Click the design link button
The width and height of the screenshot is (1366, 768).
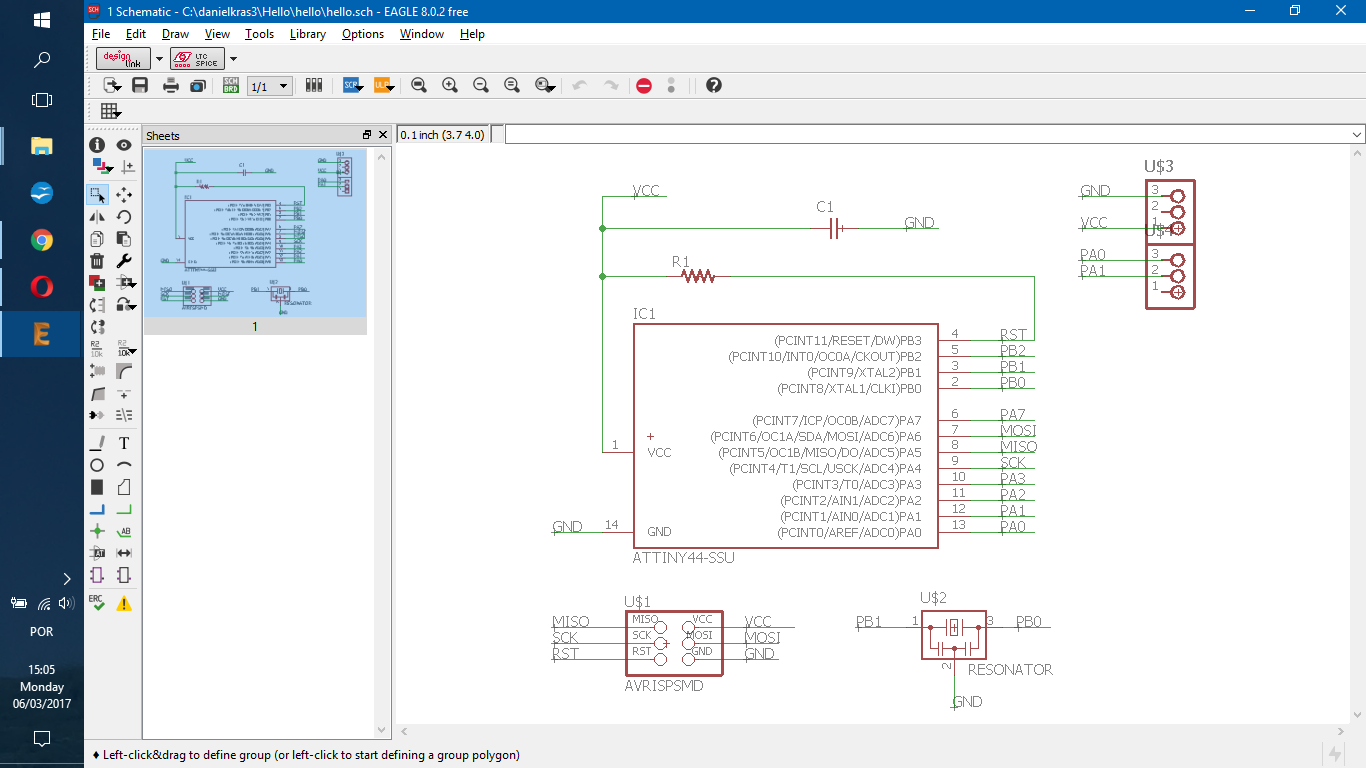click(x=124, y=59)
